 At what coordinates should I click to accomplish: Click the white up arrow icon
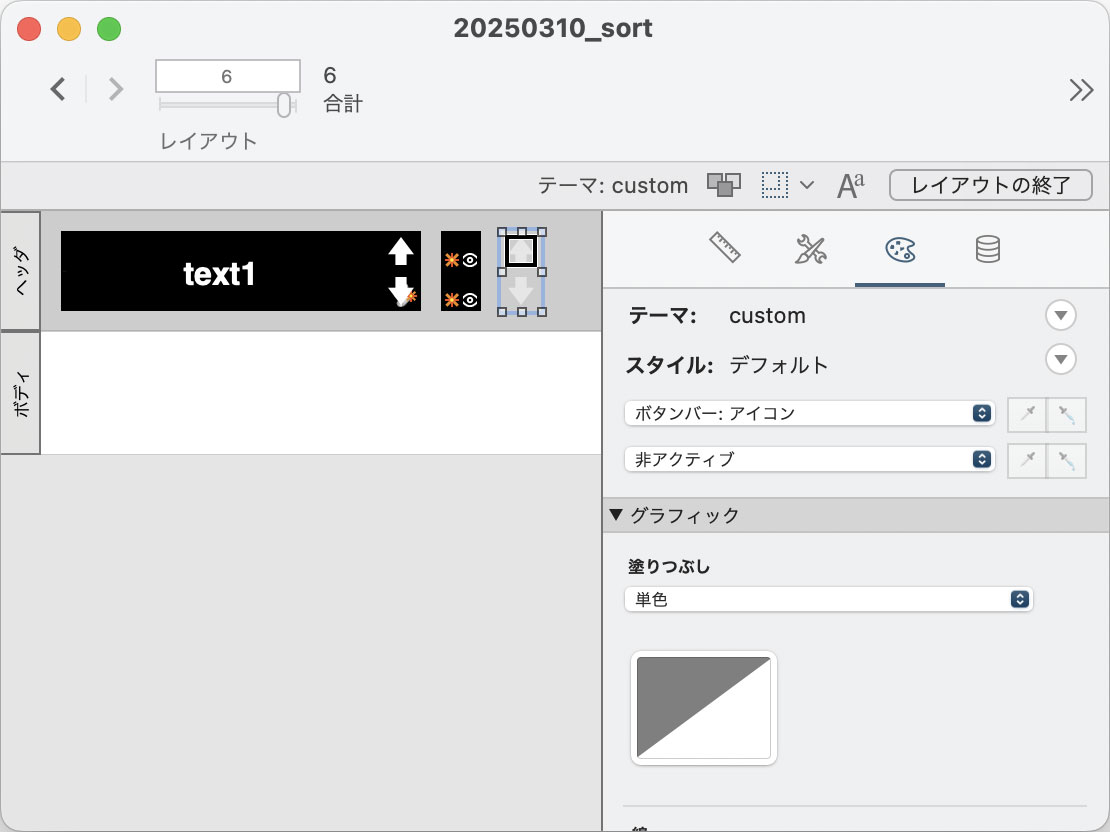(x=401, y=251)
